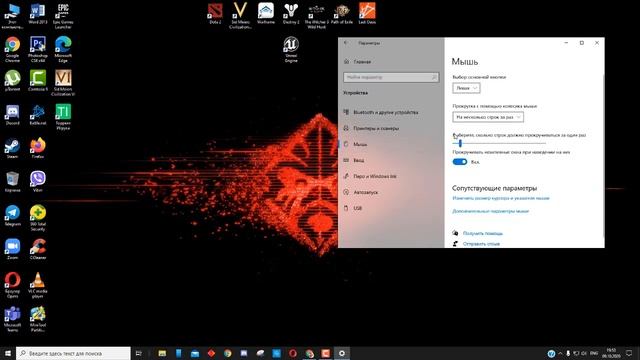The image size is (640, 360).
Task: Click the back arrow in Settings window
Action: click(346, 43)
